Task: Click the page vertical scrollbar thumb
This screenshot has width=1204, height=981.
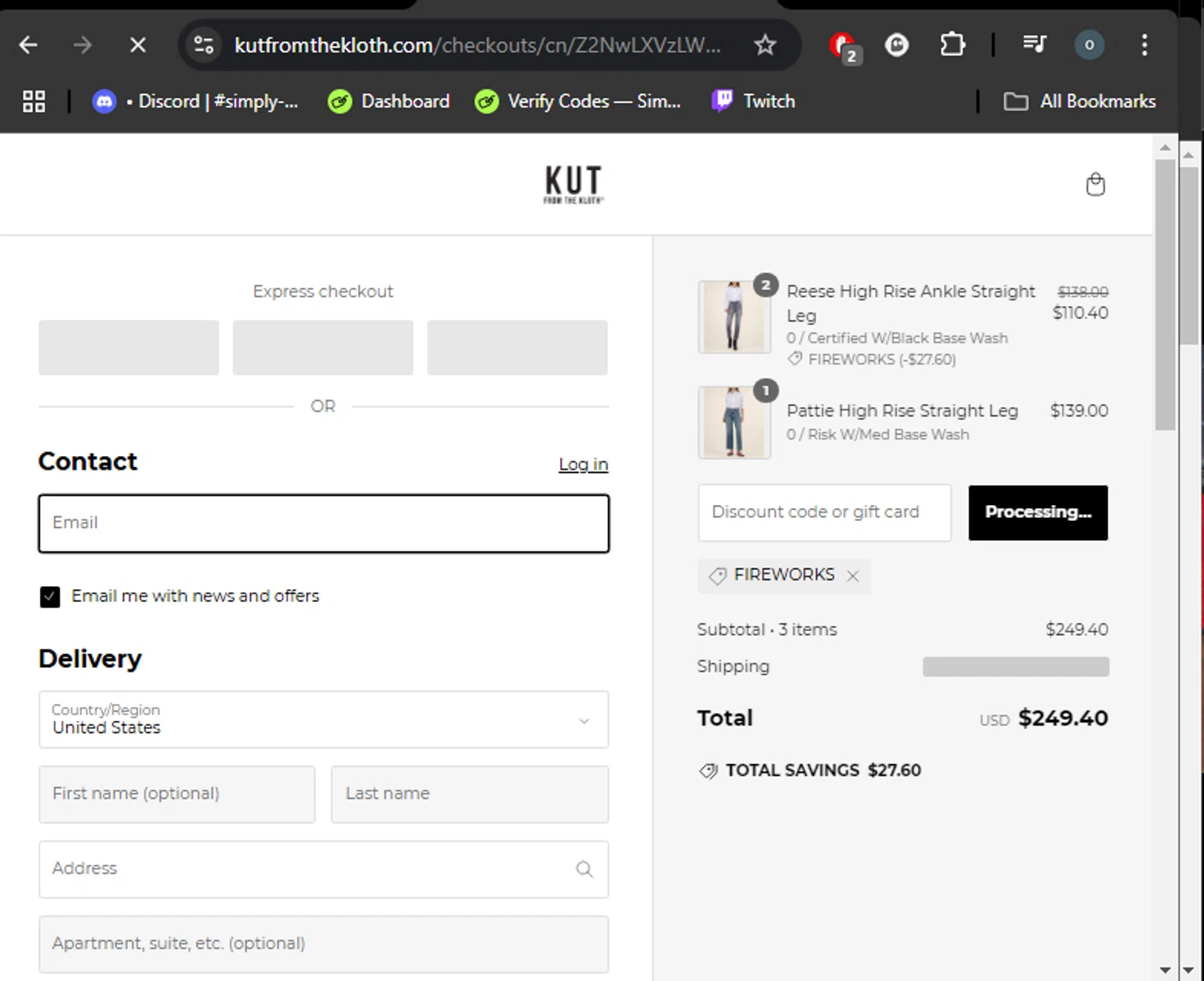Action: [x=1165, y=294]
